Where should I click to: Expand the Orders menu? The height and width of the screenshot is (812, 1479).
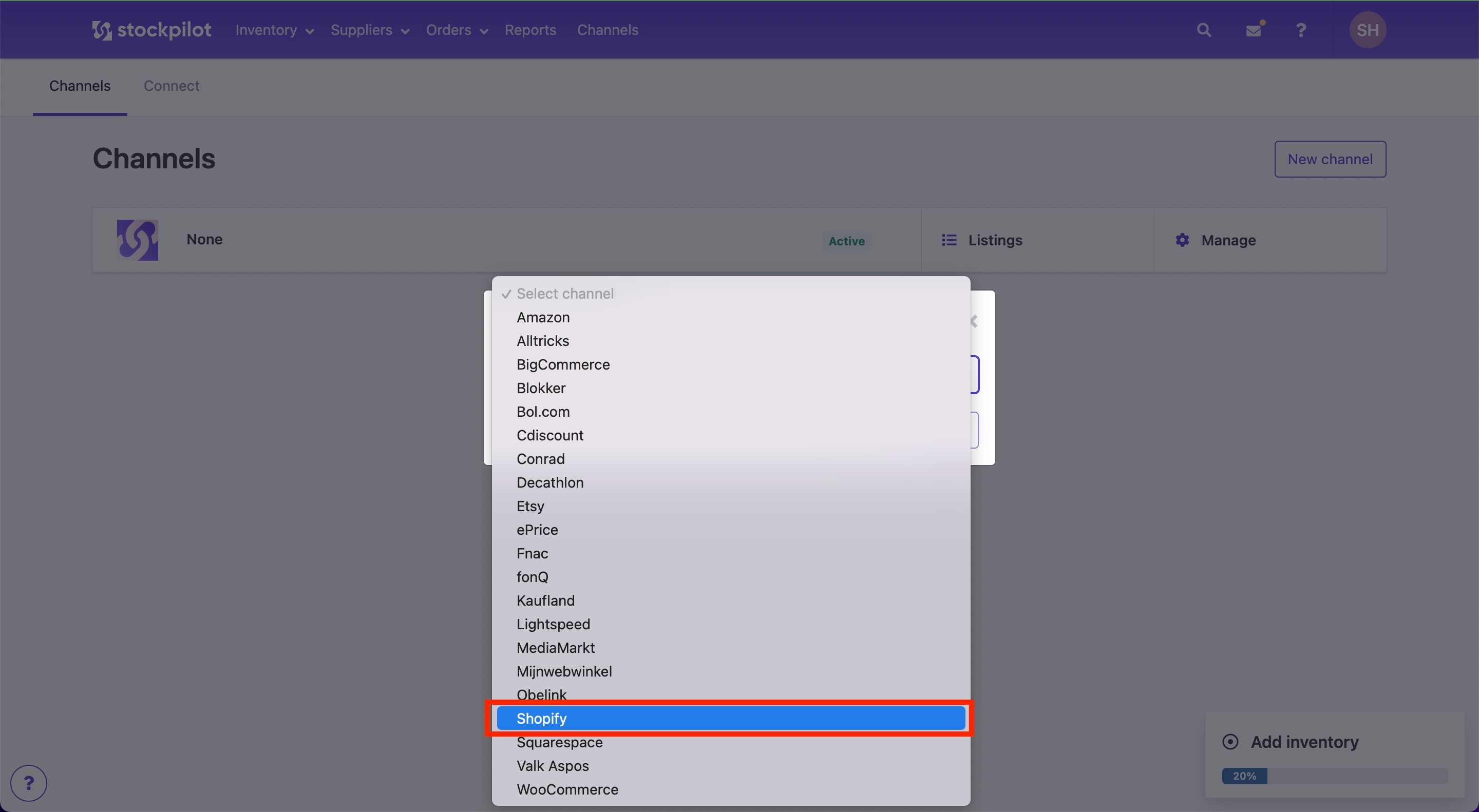point(457,30)
